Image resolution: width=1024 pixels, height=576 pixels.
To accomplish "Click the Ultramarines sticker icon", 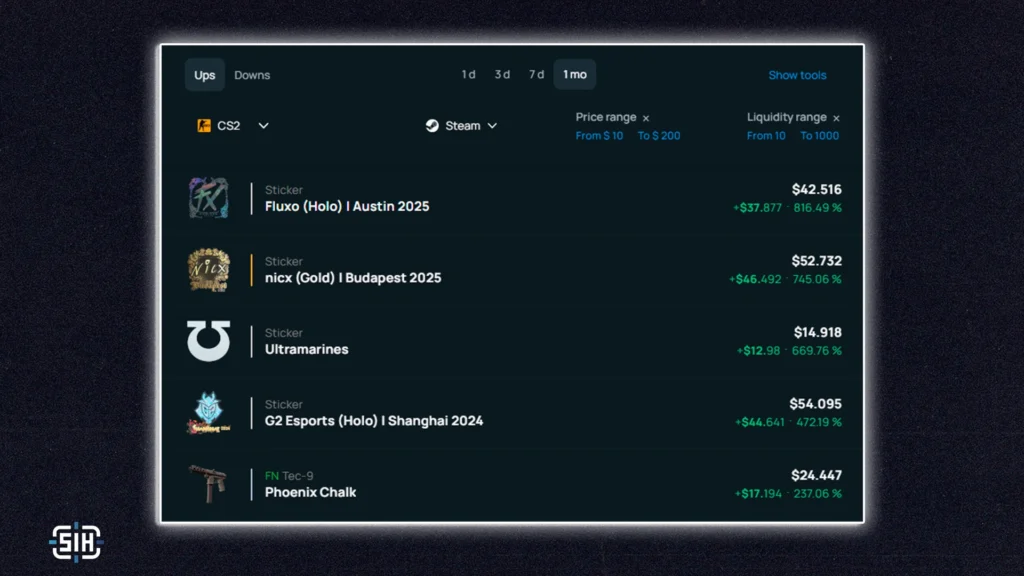I will coord(208,341).
